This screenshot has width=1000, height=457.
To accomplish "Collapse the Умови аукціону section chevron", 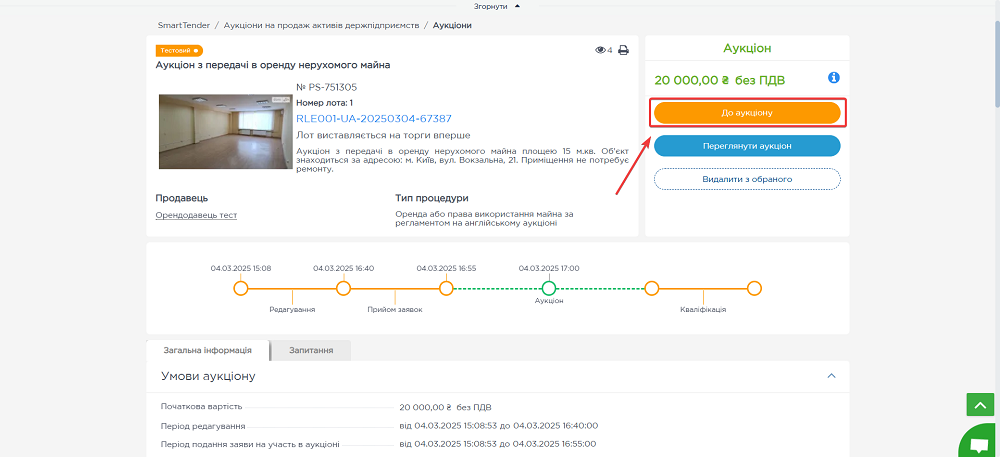I will 830,376.
